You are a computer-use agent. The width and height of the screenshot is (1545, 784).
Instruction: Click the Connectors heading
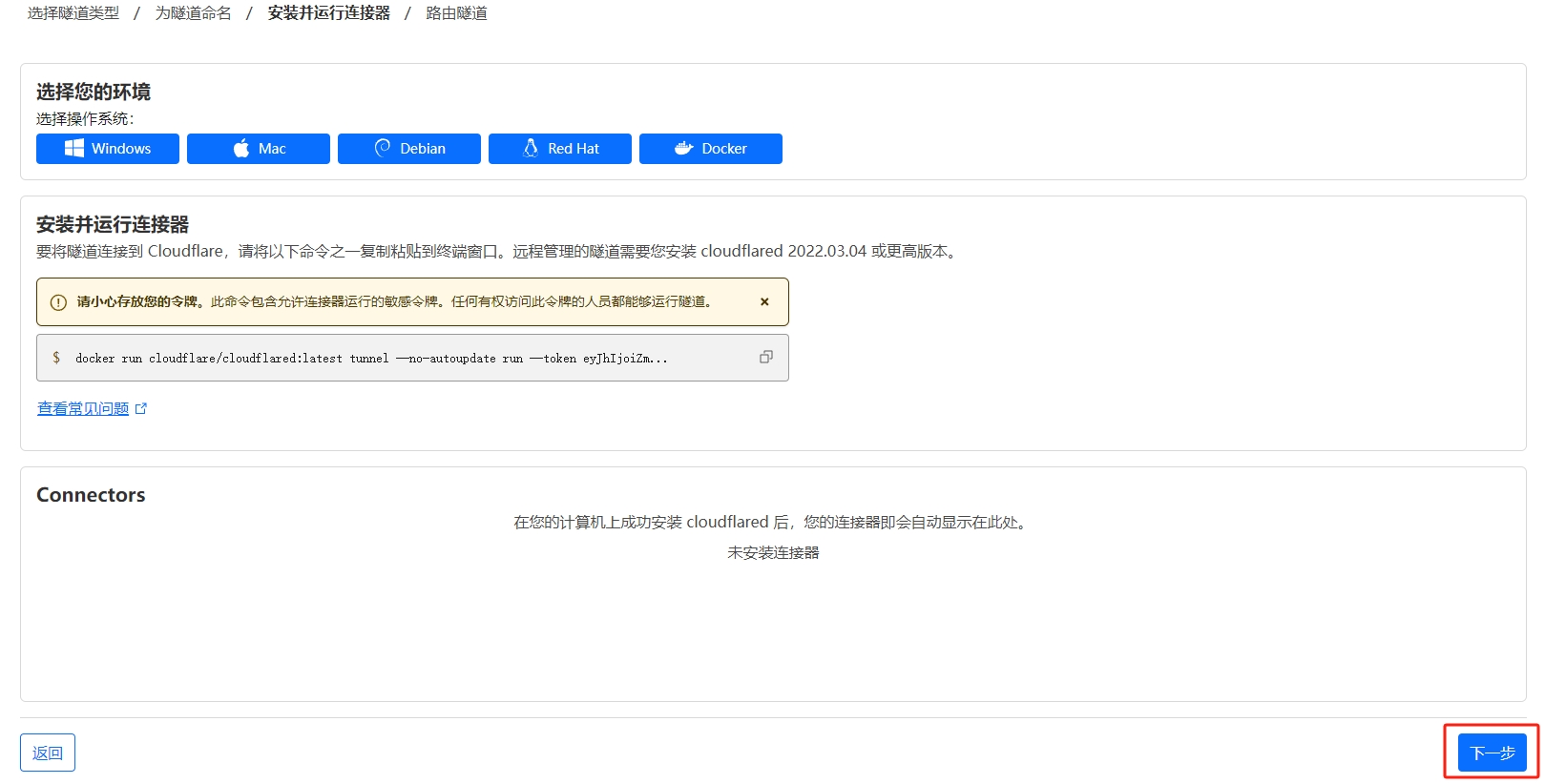(91, 495)
